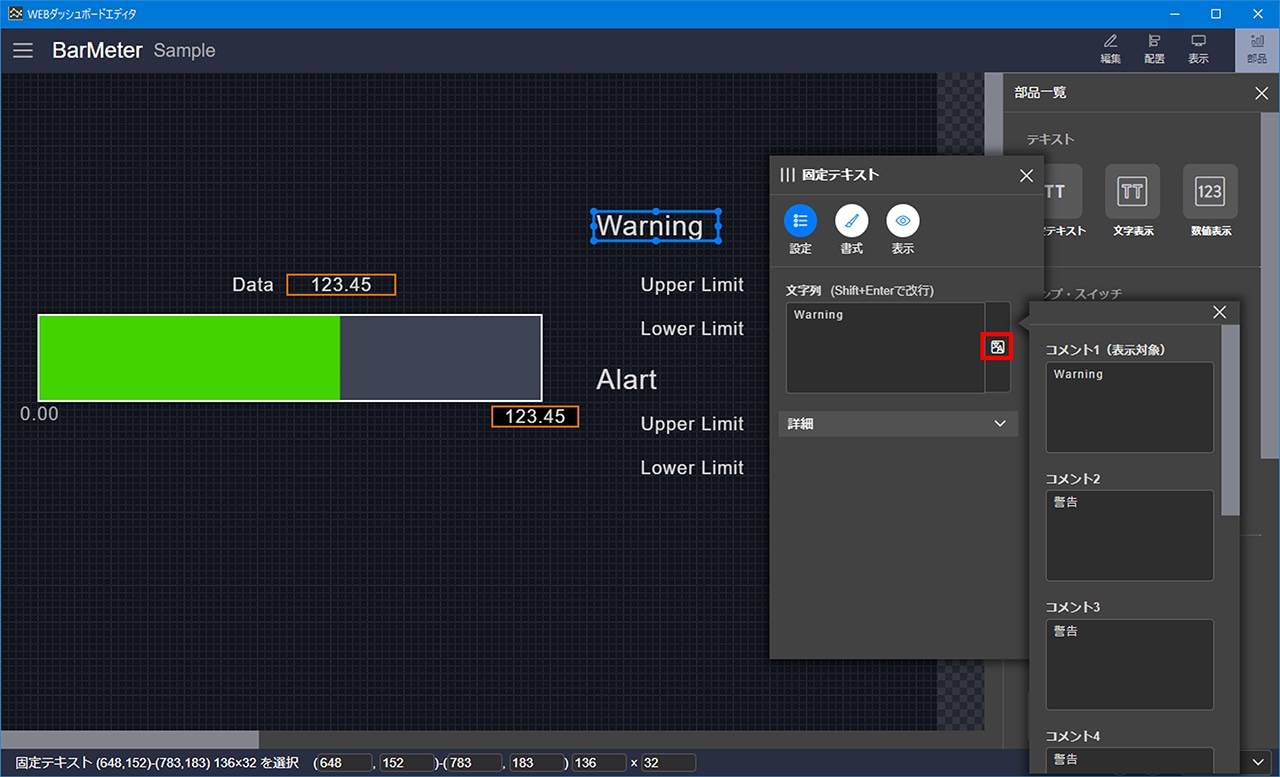1280x777 pixels.
Task: Close the 固定テキスト panel
Action: pyautogui.click(x=1026, y=176)
